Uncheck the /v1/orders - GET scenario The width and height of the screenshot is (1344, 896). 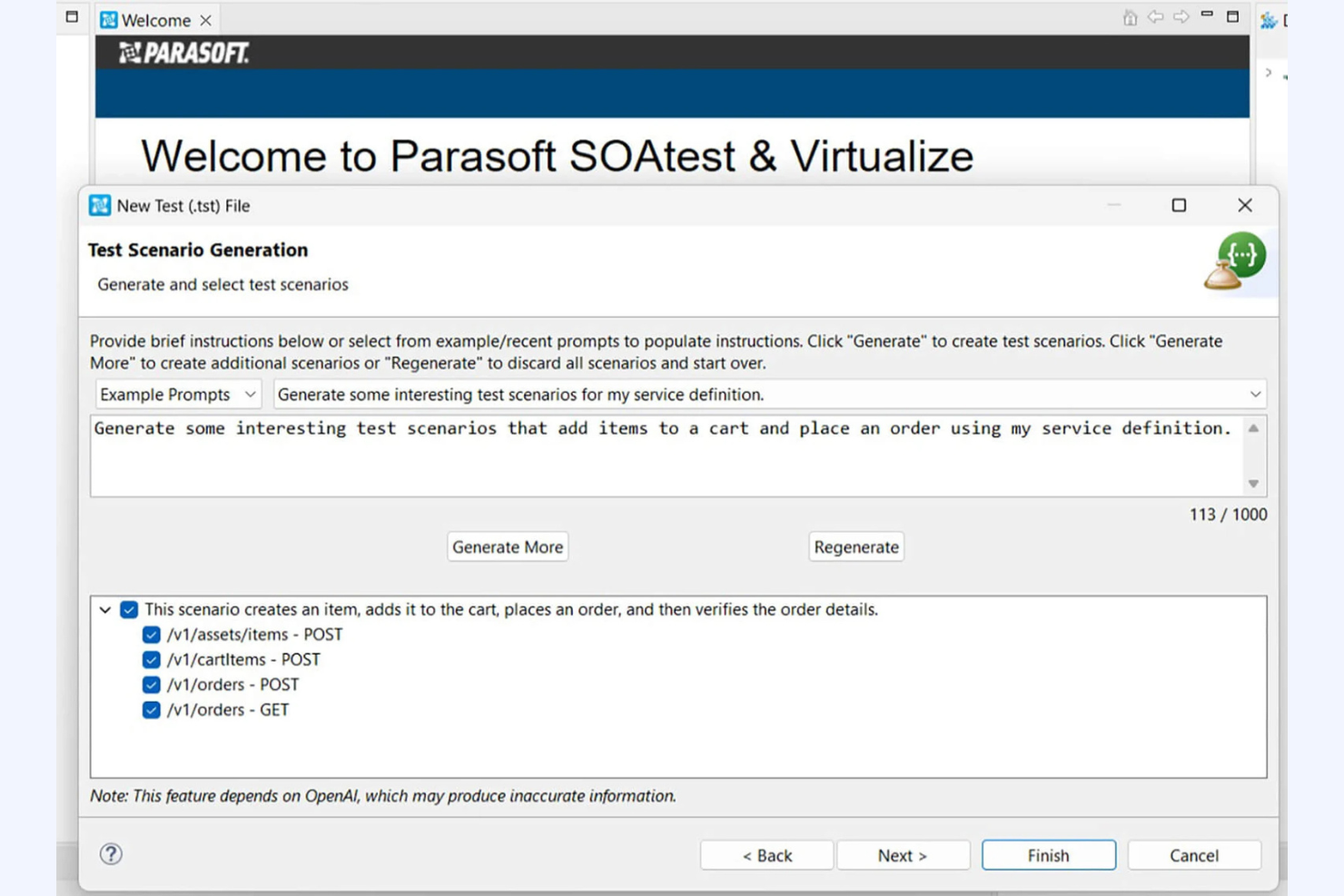[151, 710]
